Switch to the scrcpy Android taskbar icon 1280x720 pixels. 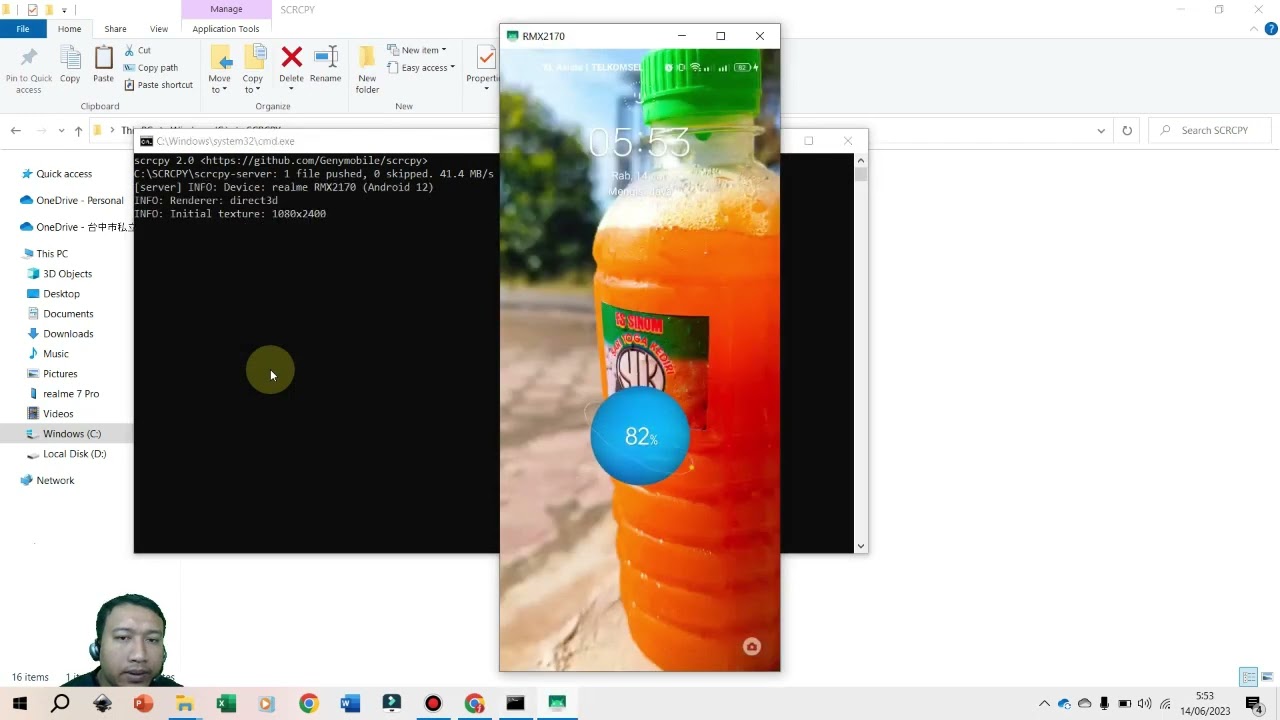point(557,703)
